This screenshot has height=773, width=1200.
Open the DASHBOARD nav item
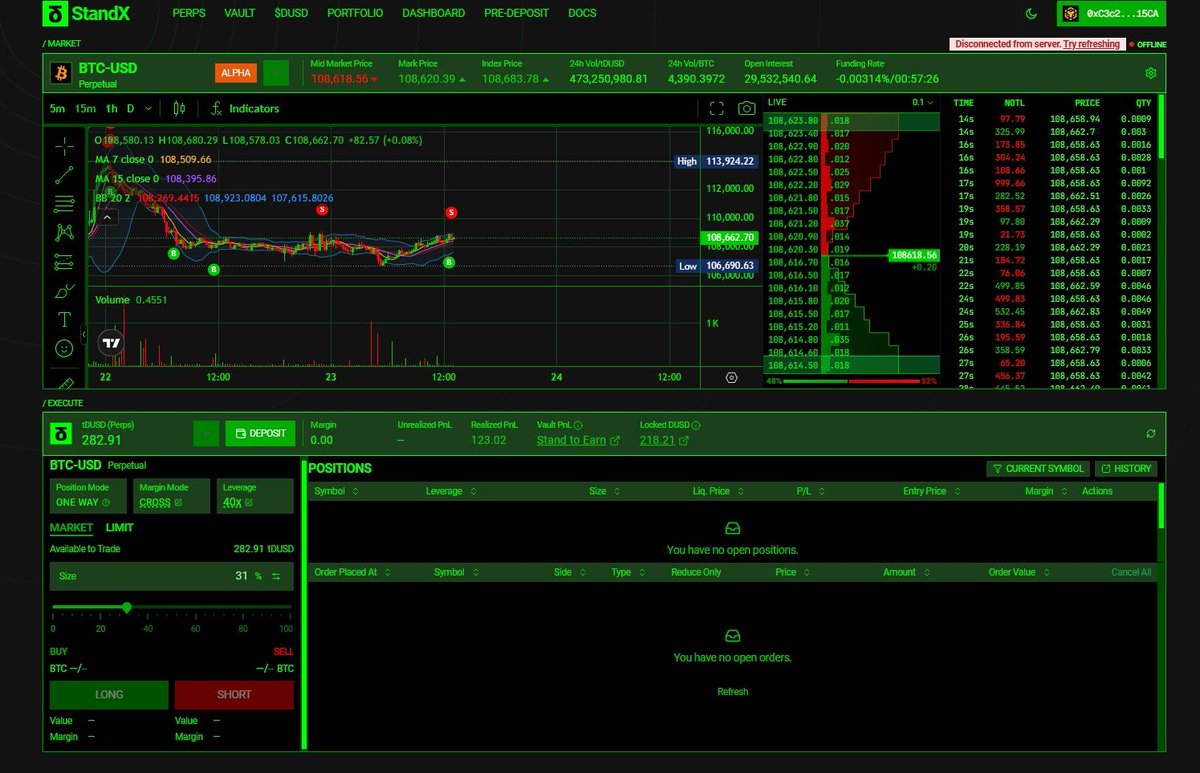433,14
